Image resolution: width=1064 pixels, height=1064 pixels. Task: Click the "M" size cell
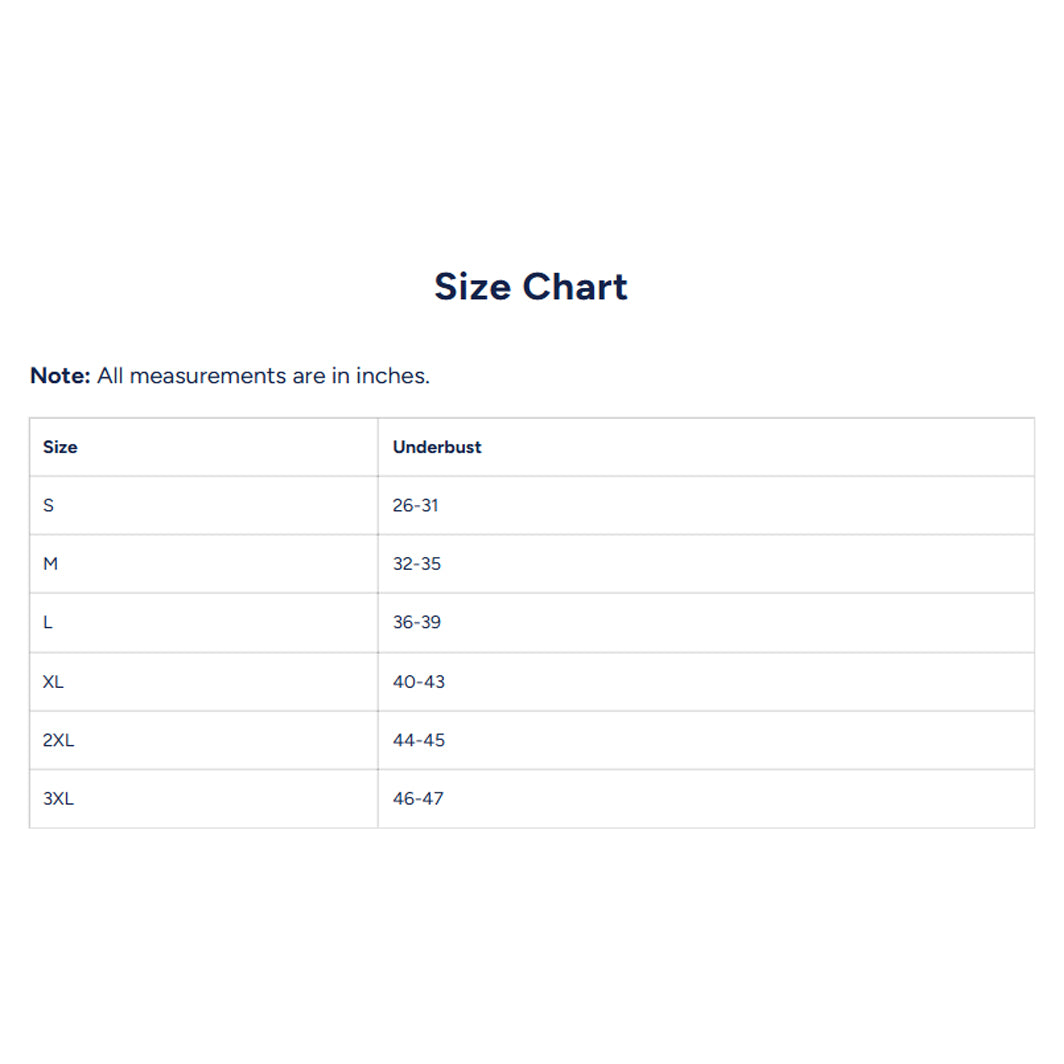(51, 564)
